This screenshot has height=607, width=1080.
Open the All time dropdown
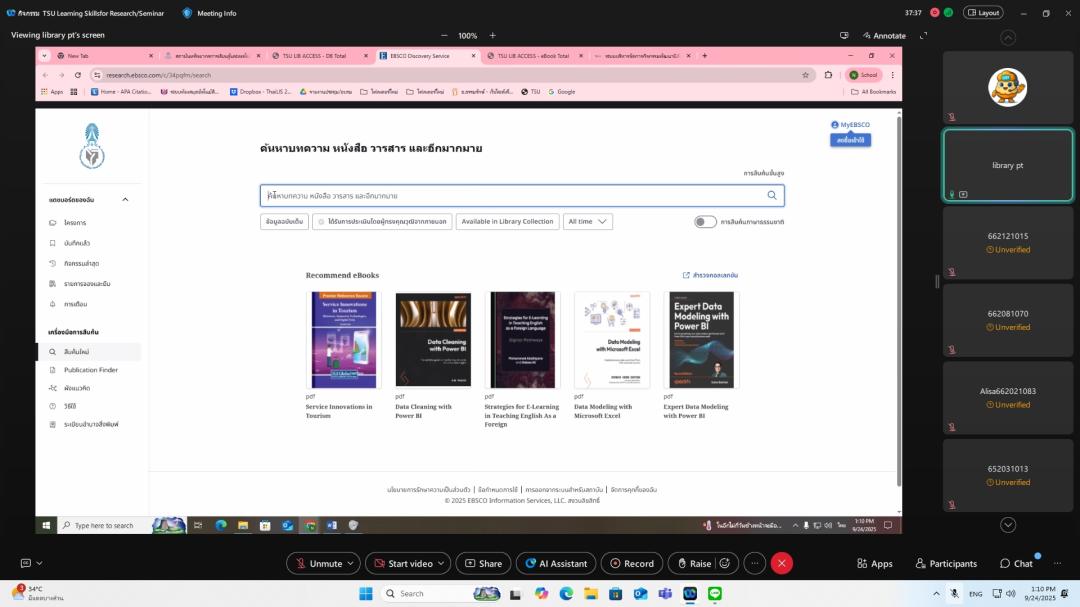[587, 222]
